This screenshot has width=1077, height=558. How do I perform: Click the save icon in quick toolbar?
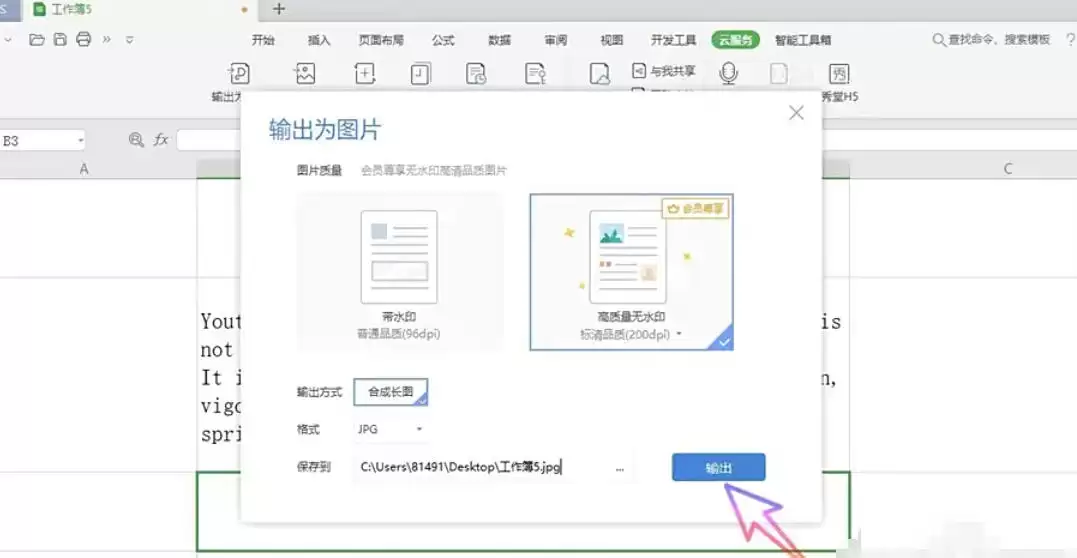click(x=60, y=39)
